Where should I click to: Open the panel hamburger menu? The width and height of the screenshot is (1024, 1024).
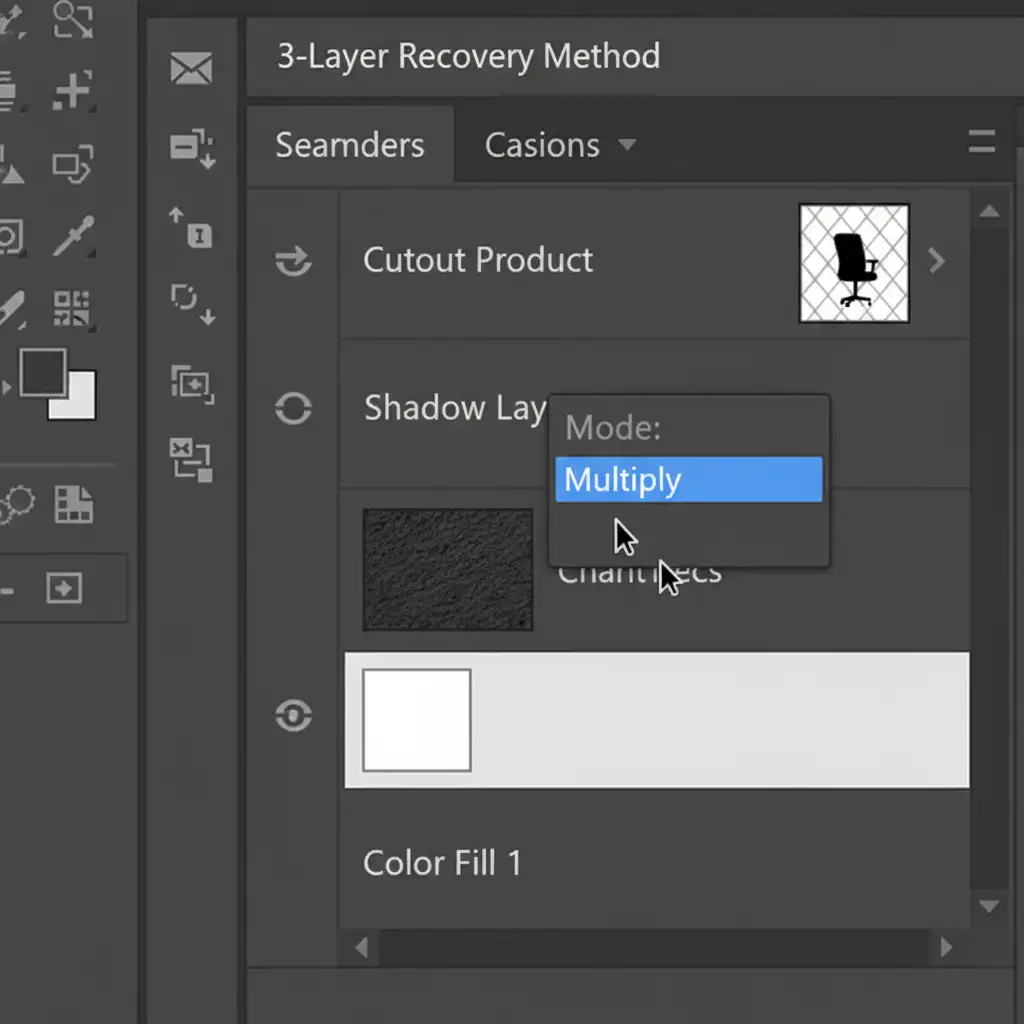click(981, 143)
